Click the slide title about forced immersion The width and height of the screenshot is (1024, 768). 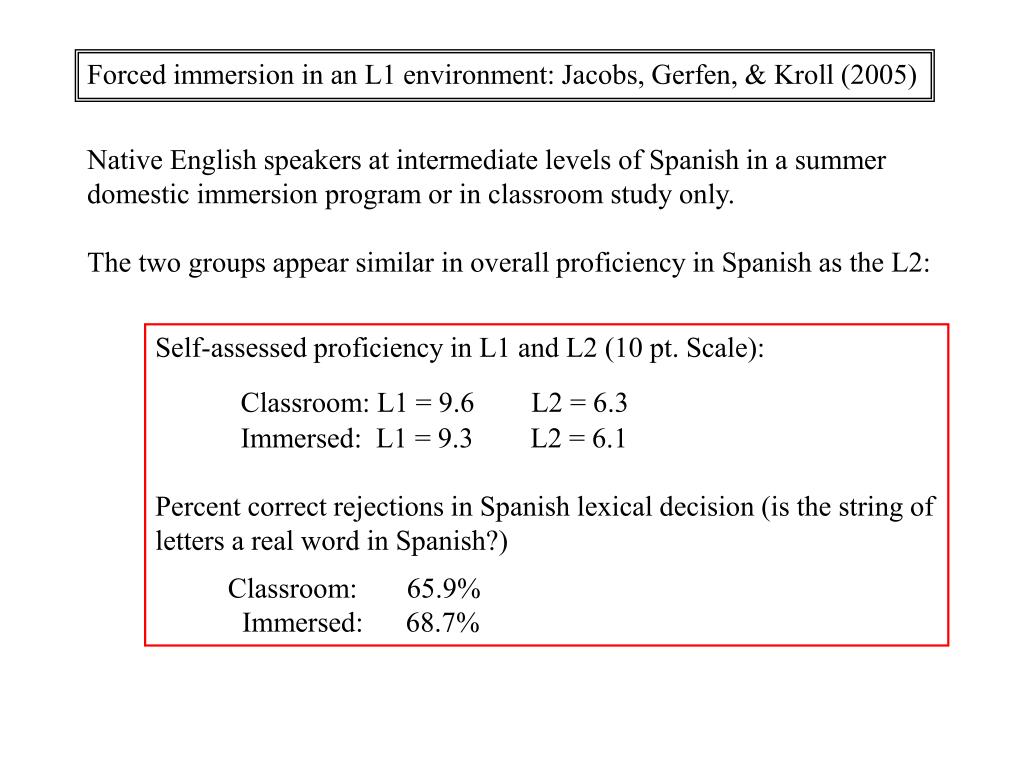(502, 75)
